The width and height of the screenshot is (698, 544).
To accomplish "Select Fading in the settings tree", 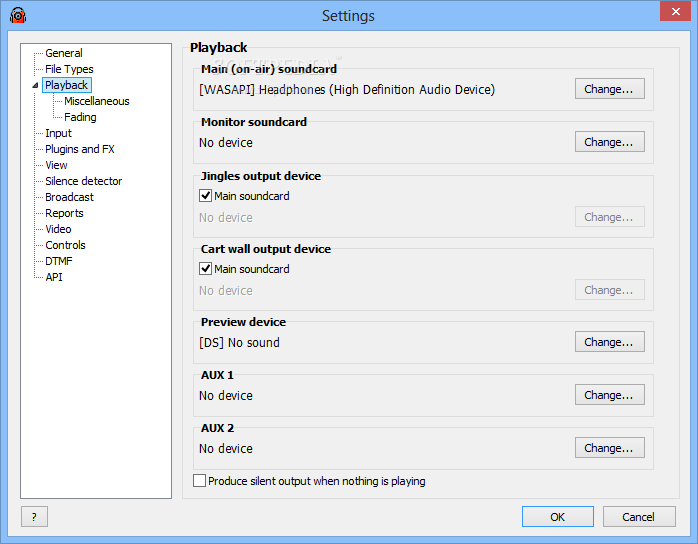I will point(80,117).
